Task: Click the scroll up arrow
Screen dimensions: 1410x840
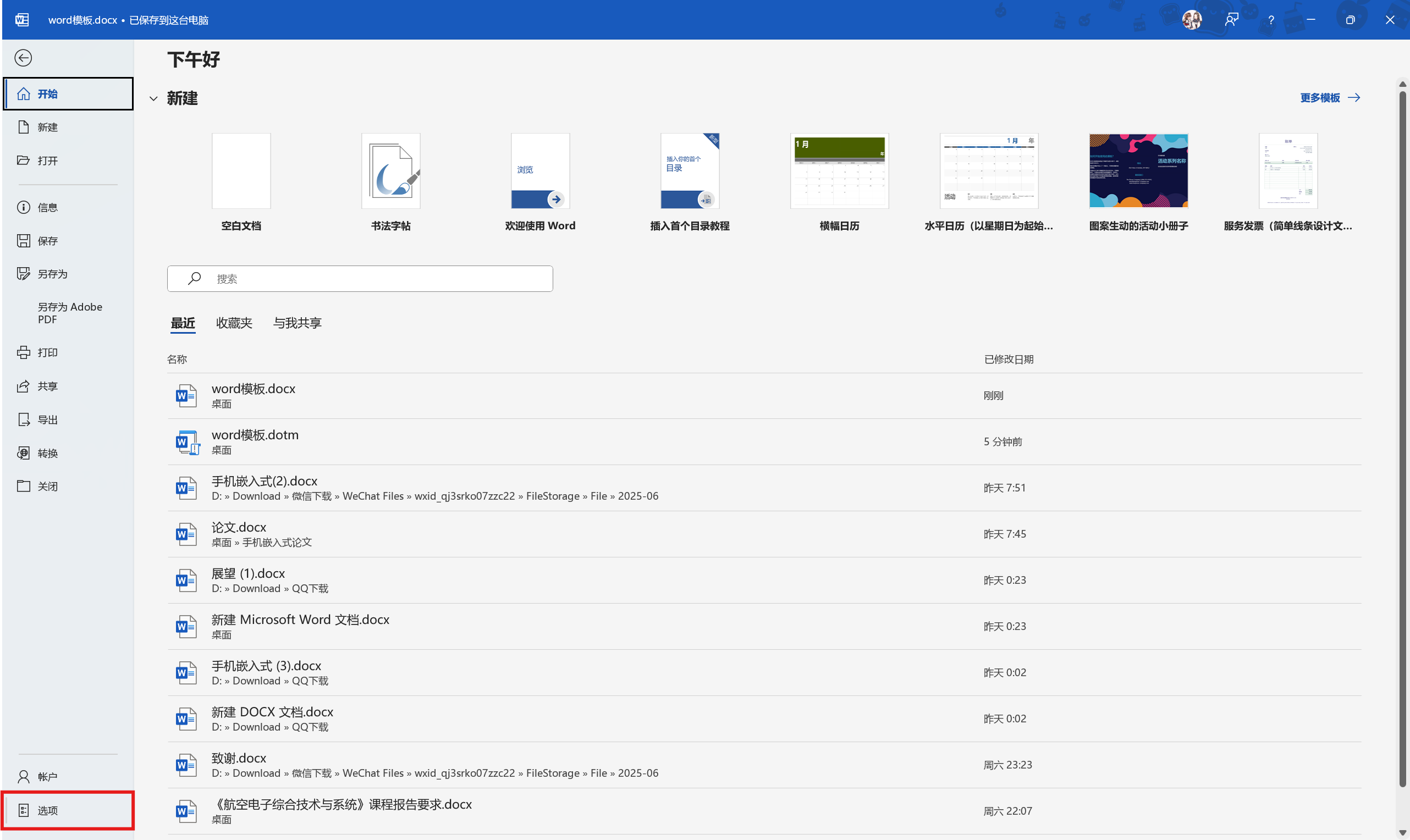Action: click(x=1403, y=84)
